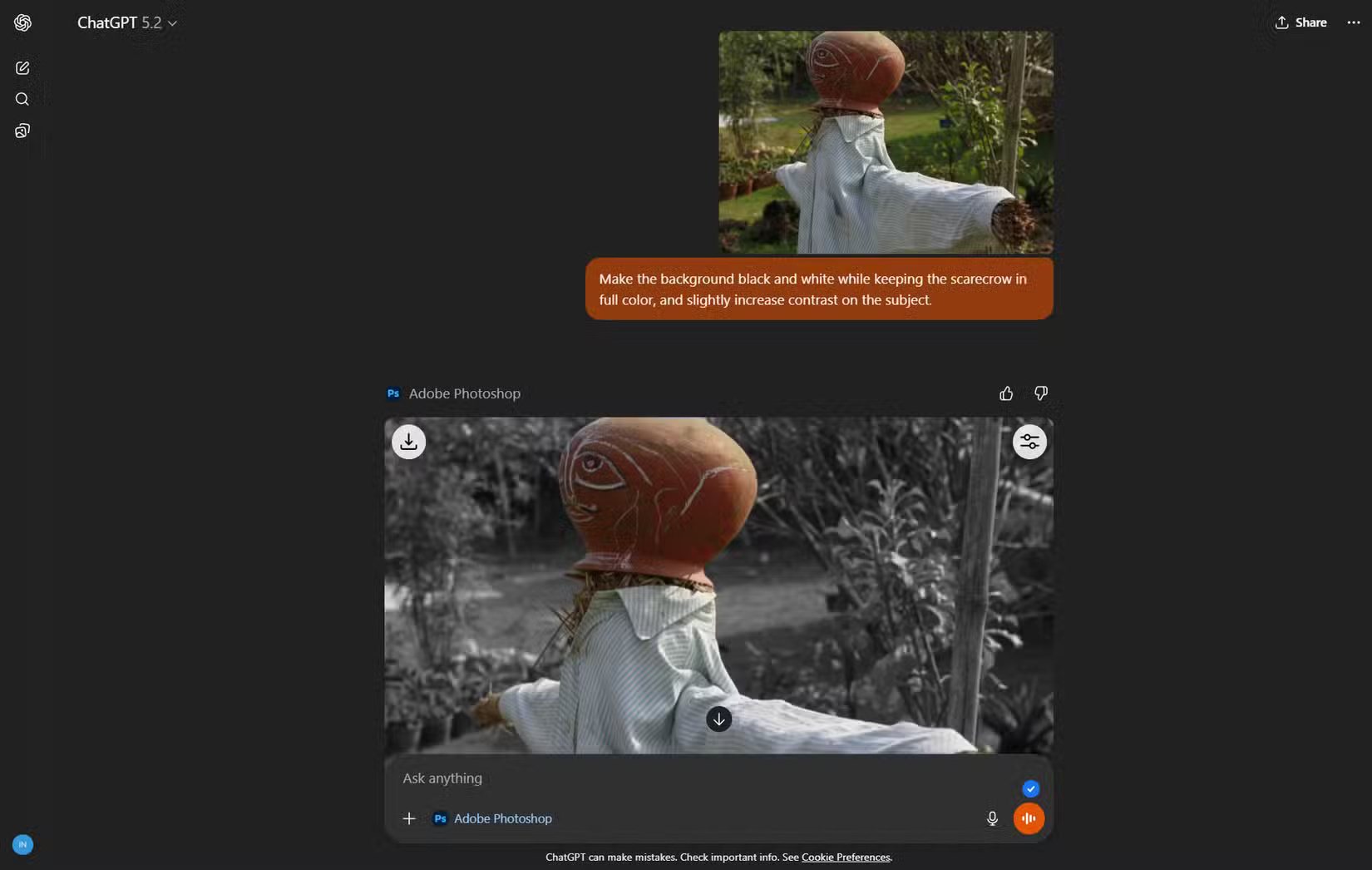This screenshot has height=870, width=1372.
Task: Open the three-dot more options menu
Action: click(x=1353, y=22)
